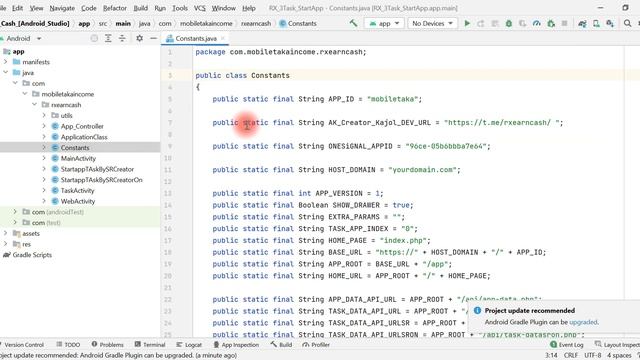The width and height of the screenshot is (640, 360).
Task: Close the Constants.java editor tab
Action: 223,38
